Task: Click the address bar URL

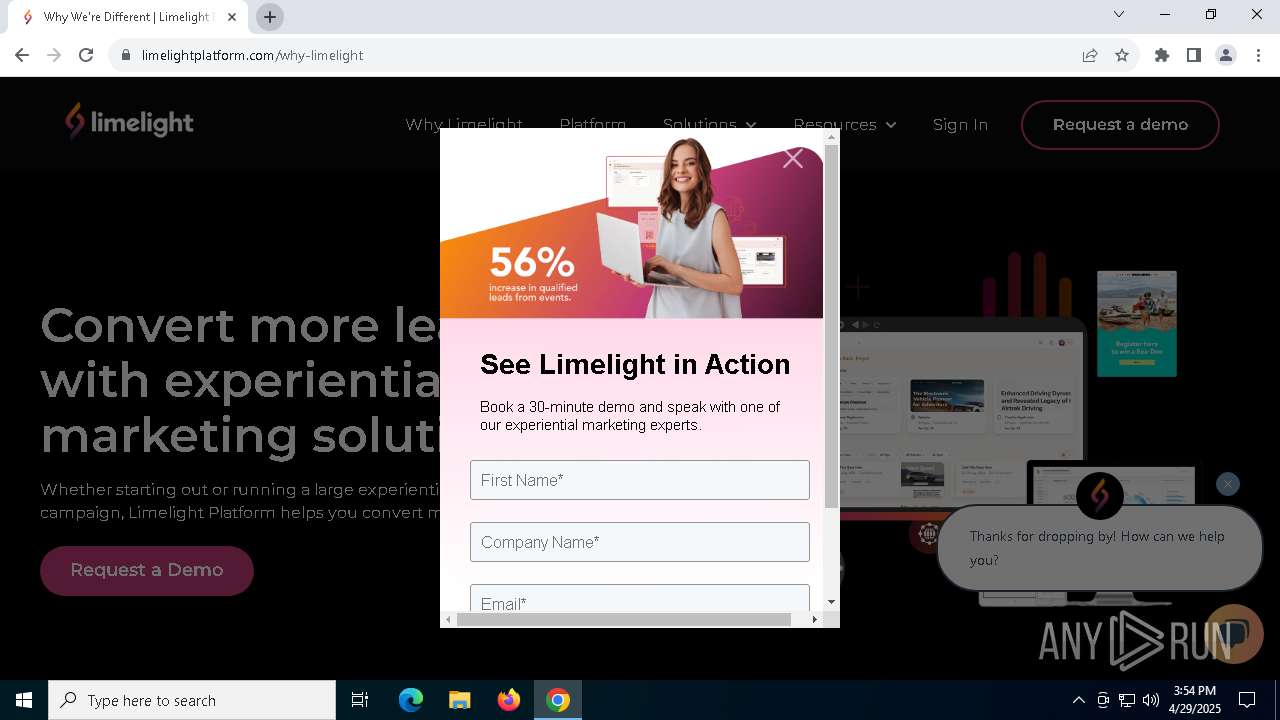Action: pos(252,55)
